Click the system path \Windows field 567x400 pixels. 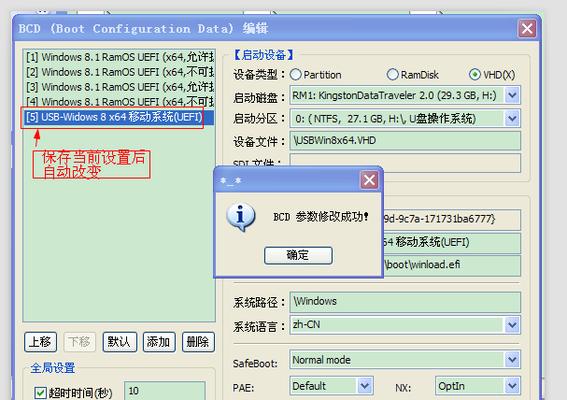click(405, 302)
